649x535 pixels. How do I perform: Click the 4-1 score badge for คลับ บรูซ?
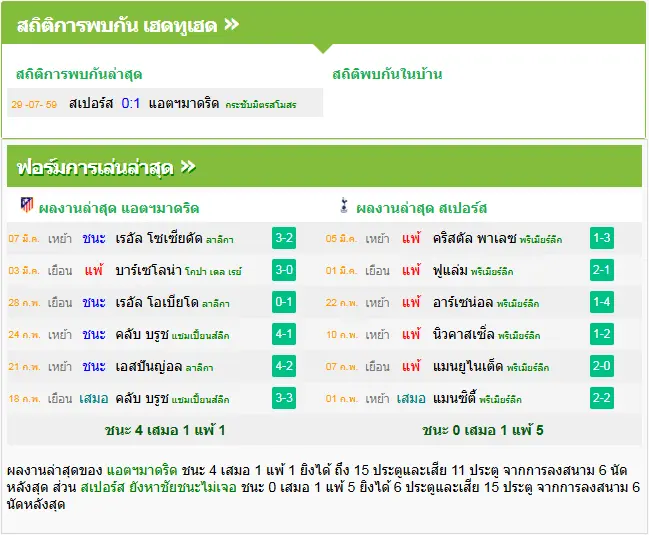coord(284,334)
